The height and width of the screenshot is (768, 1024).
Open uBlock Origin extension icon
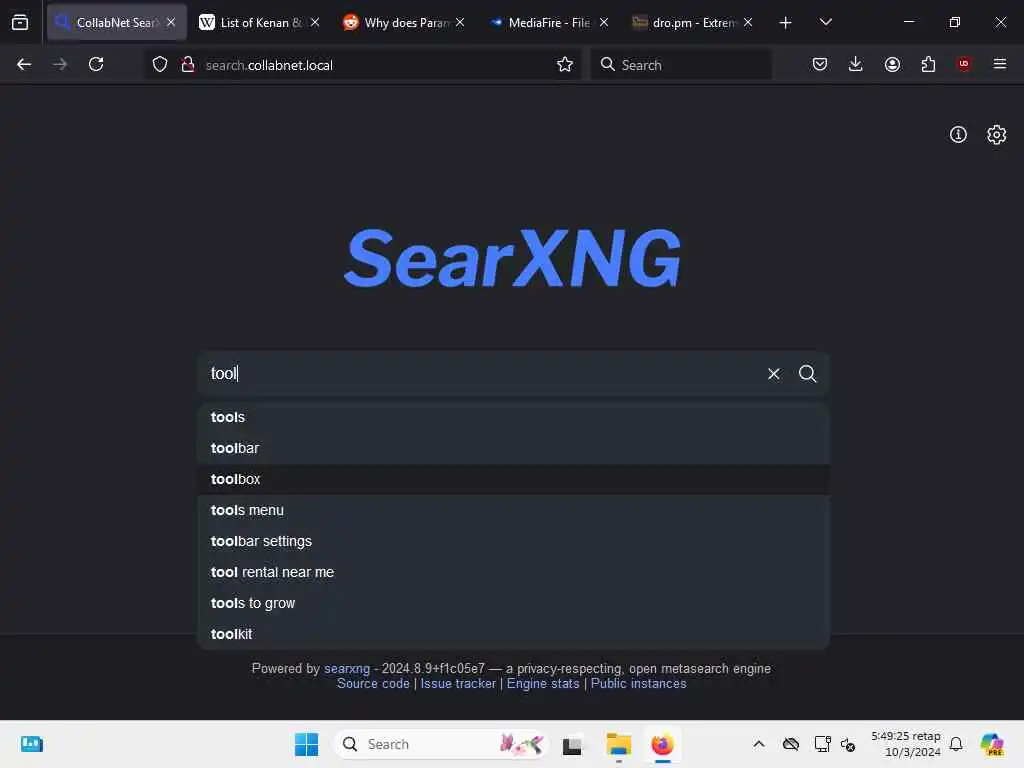964,64
